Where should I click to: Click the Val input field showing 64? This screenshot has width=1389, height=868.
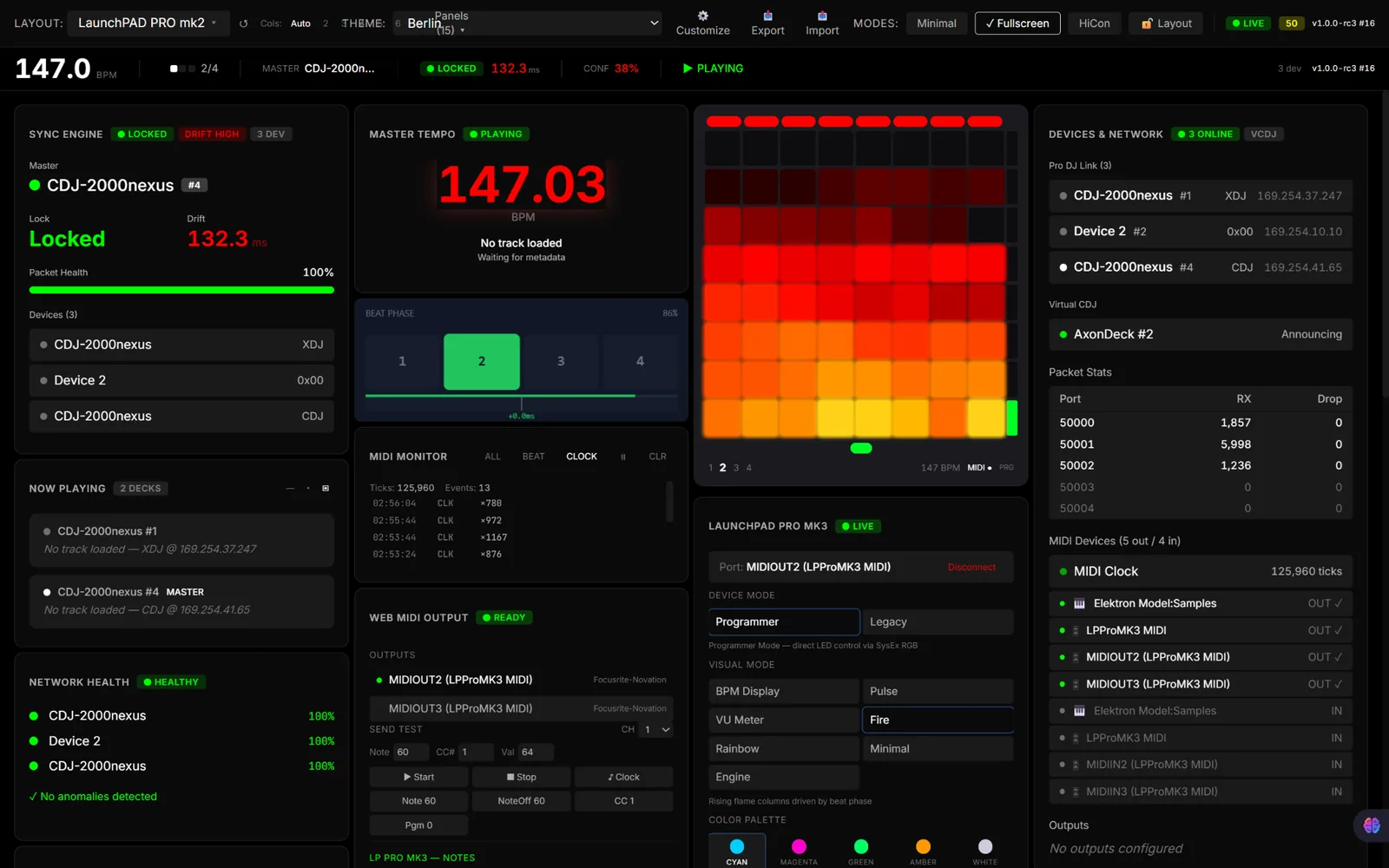point(536,753)
